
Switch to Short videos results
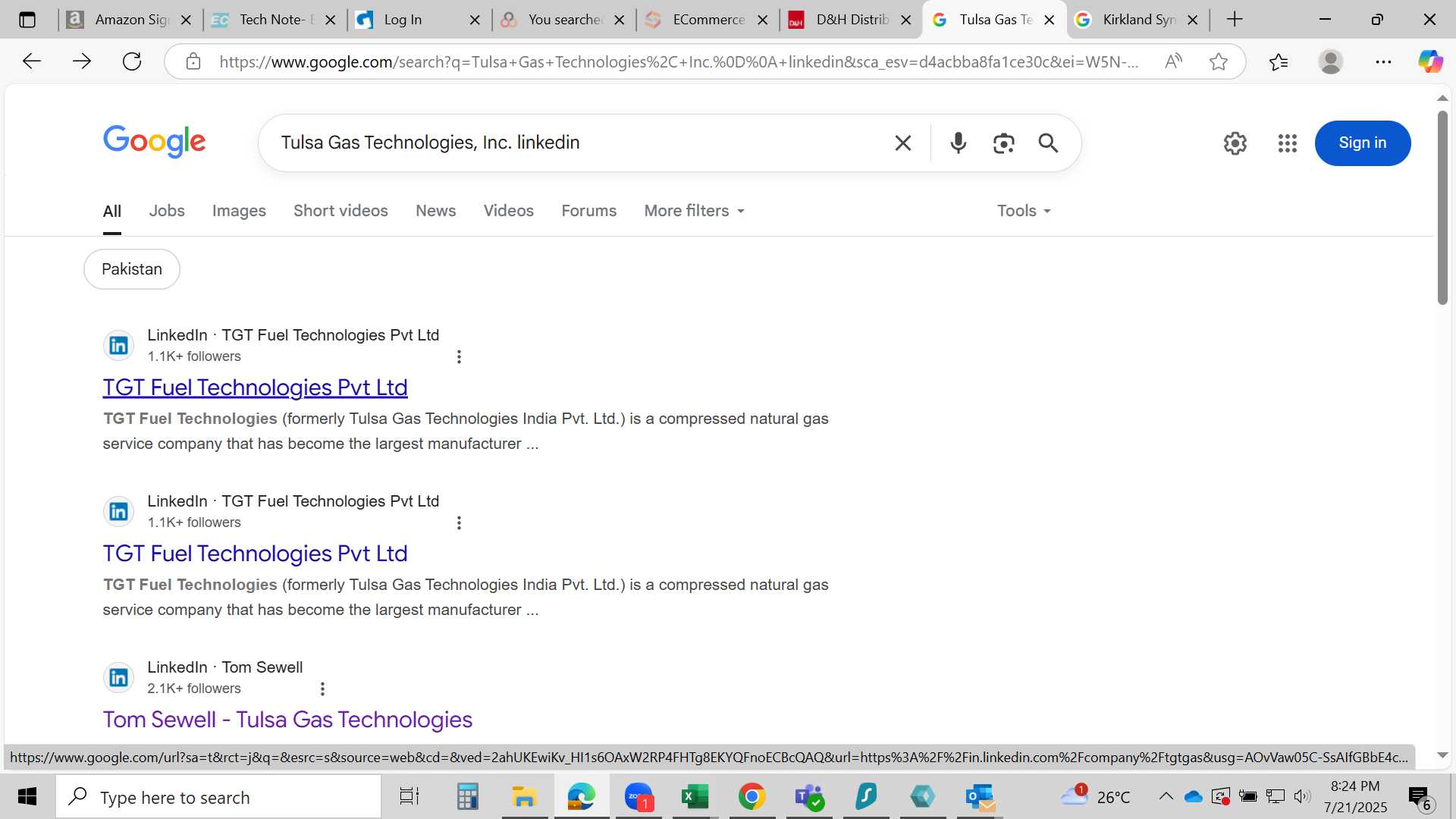(340, 211)
